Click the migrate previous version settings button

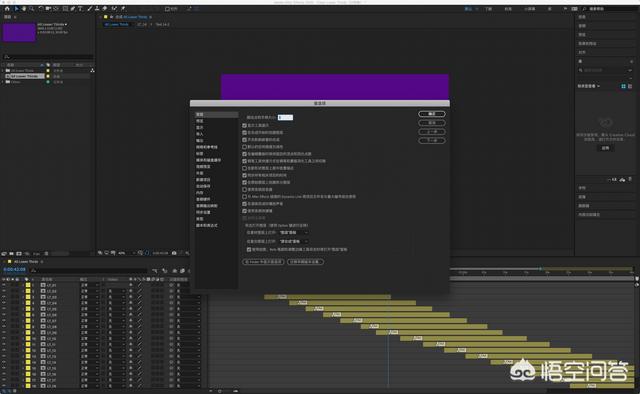coord(305,262)
